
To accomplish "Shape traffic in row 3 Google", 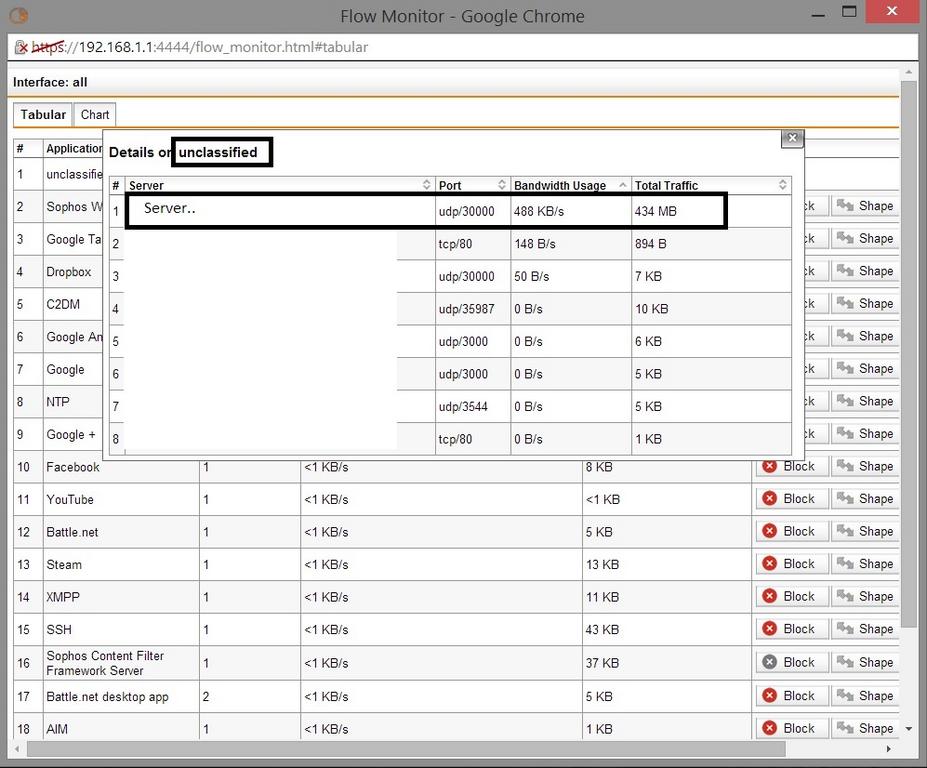I will [x=865, y=239].
